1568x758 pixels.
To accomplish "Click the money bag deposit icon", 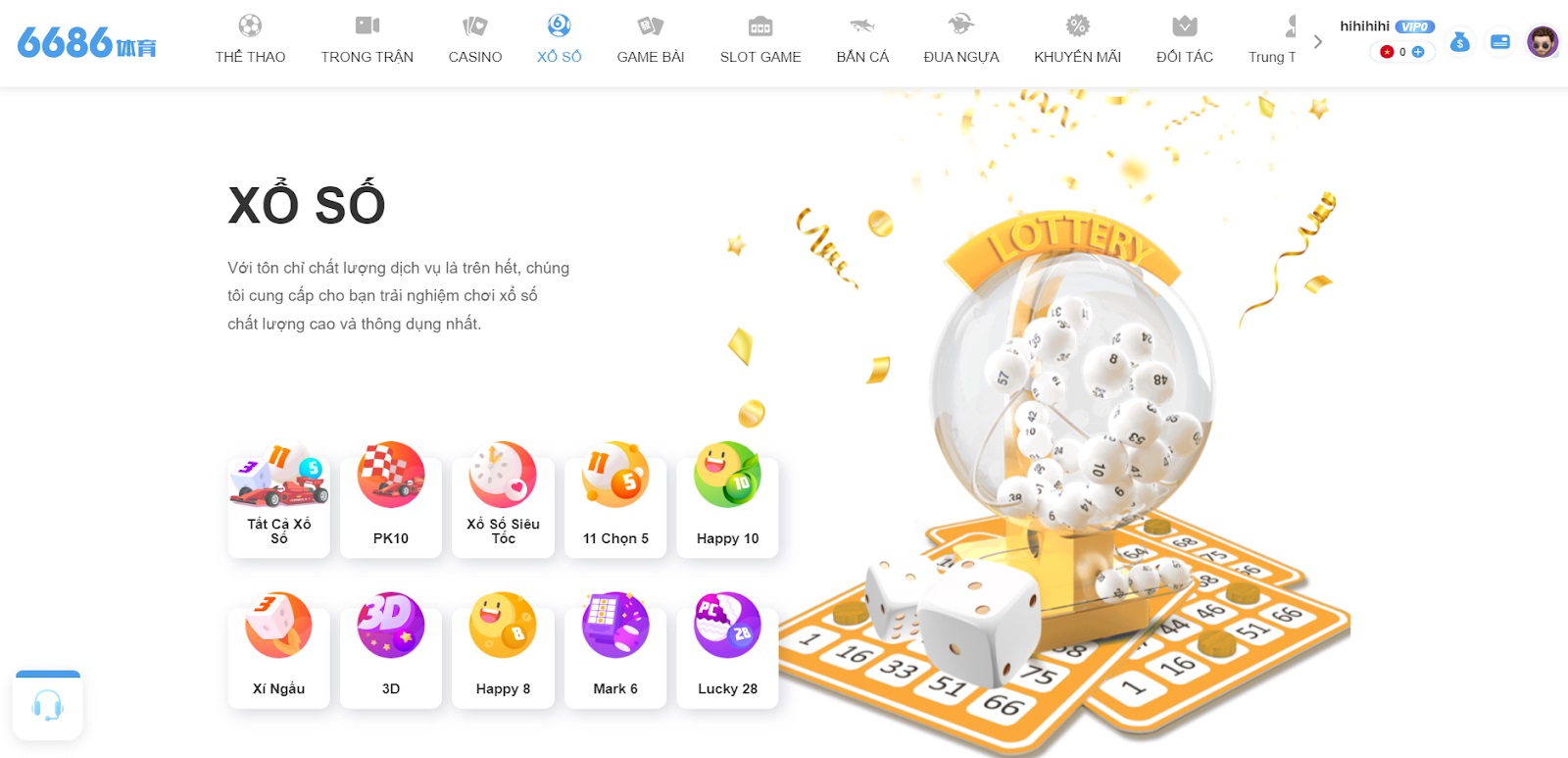I will point(1460,42).
